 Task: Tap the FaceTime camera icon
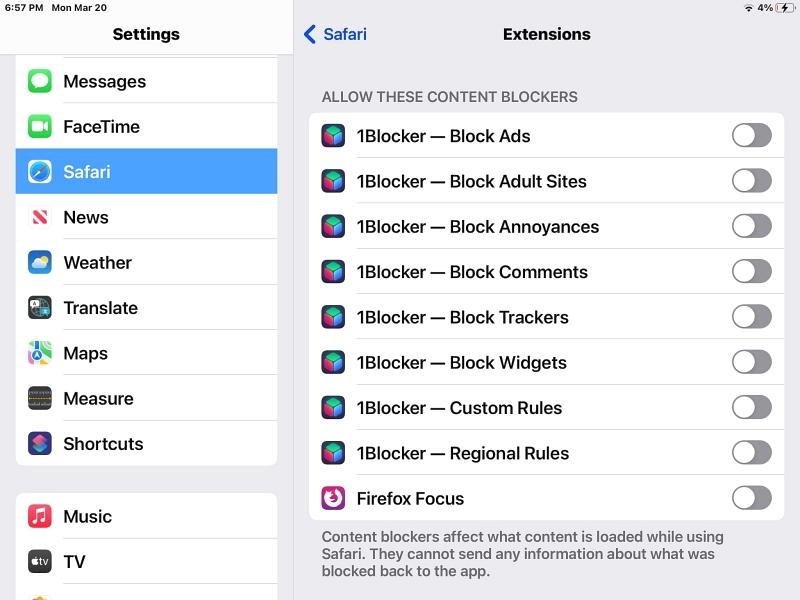click(40, 127)
